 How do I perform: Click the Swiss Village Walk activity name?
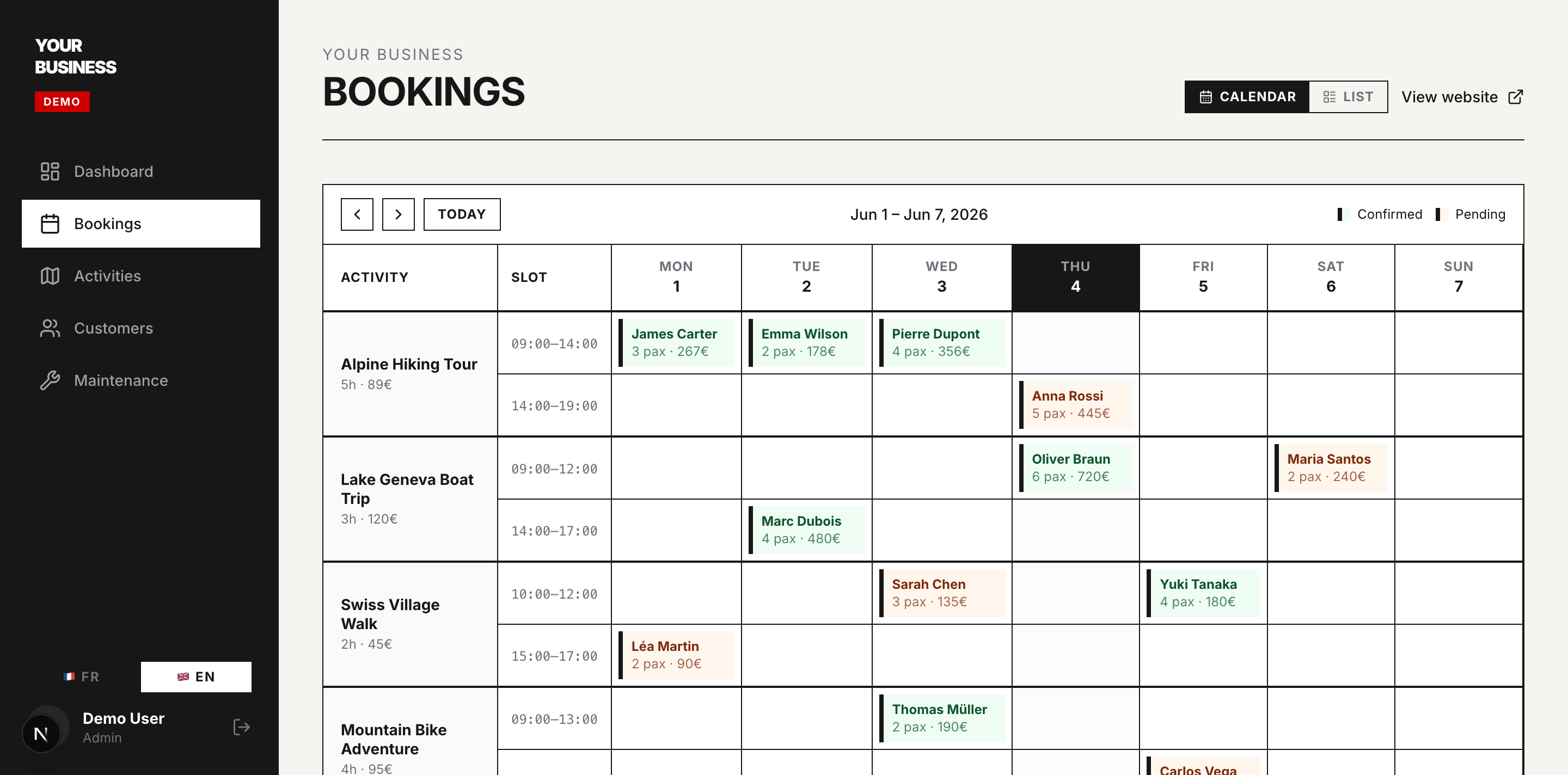(x=390, y=614)
